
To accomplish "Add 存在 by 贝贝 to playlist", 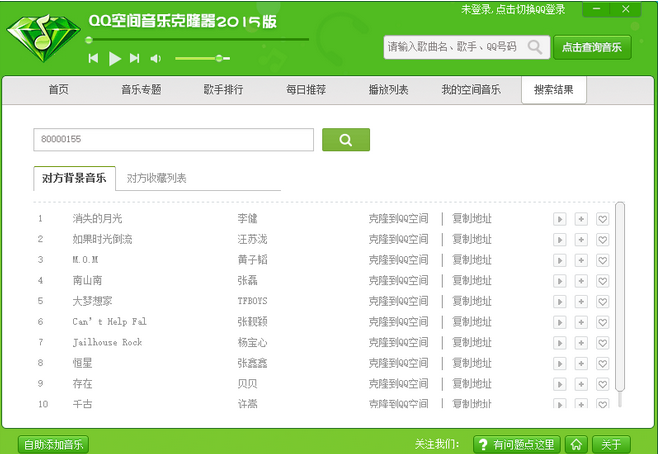I will (581, 384).
